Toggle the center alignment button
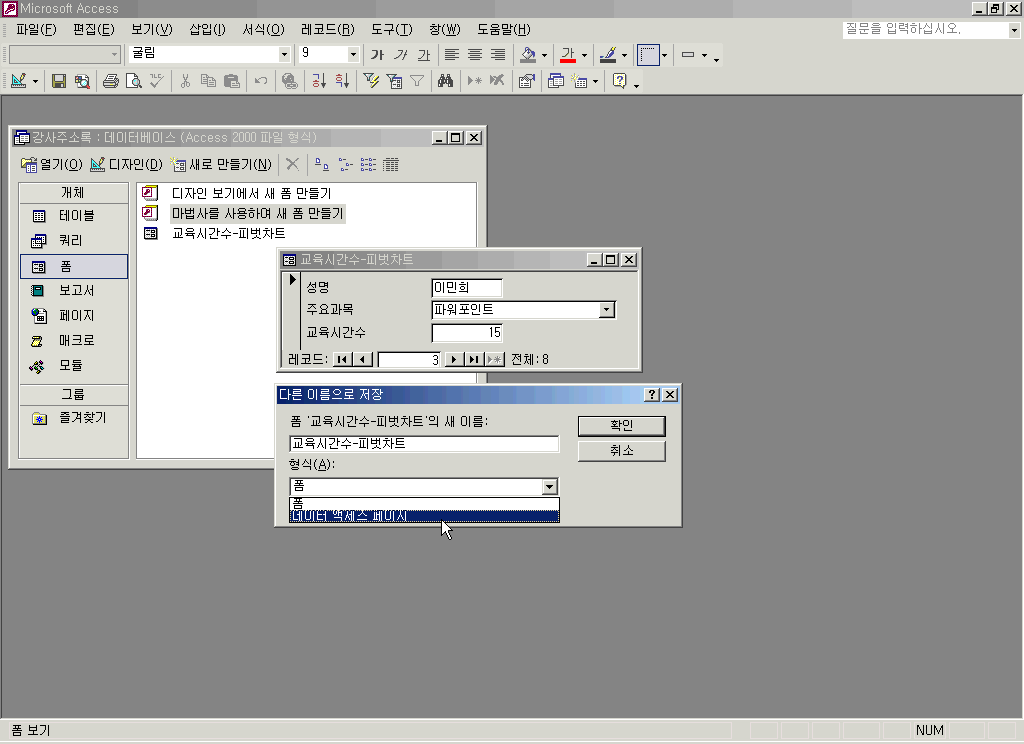 [475, 55]
